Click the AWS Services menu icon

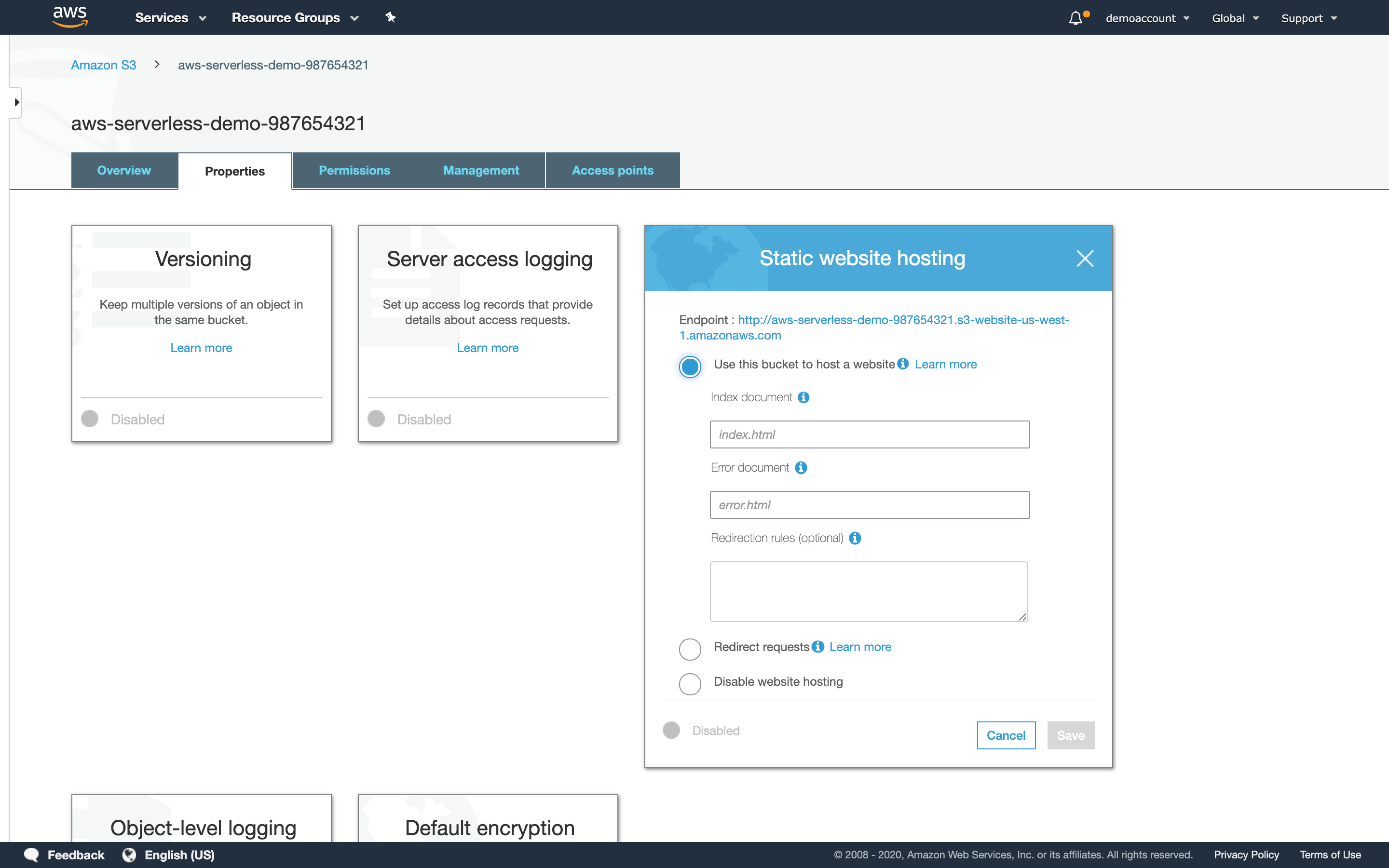[x=170, y=18]
